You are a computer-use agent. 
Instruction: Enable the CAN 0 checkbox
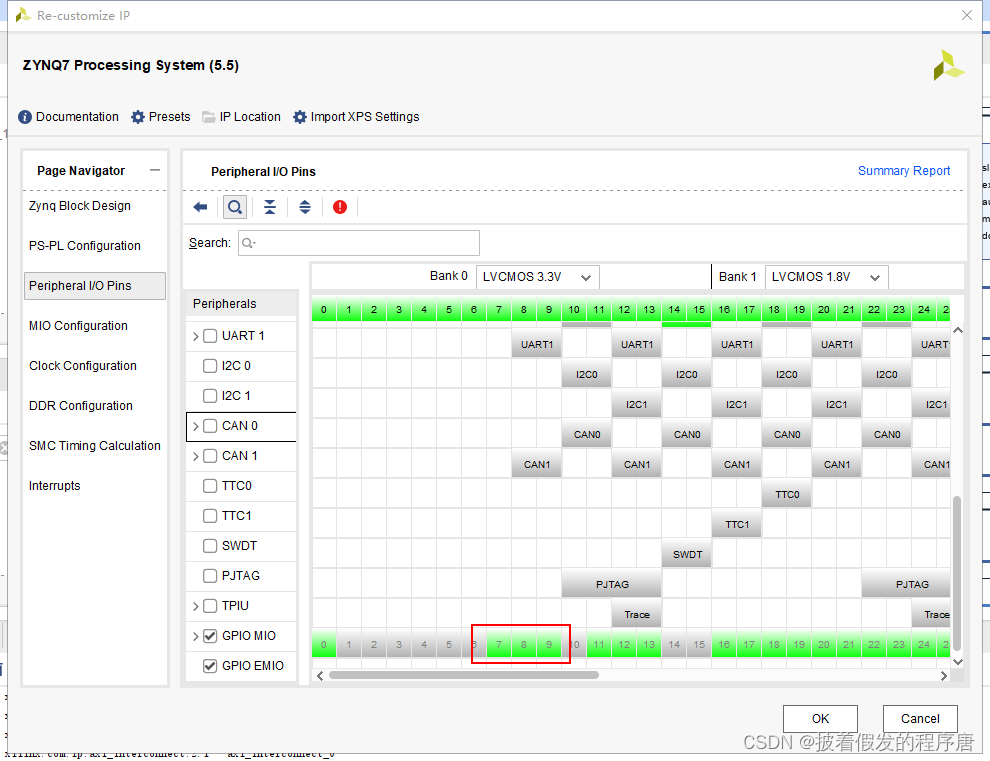click(x=210, y=426)
